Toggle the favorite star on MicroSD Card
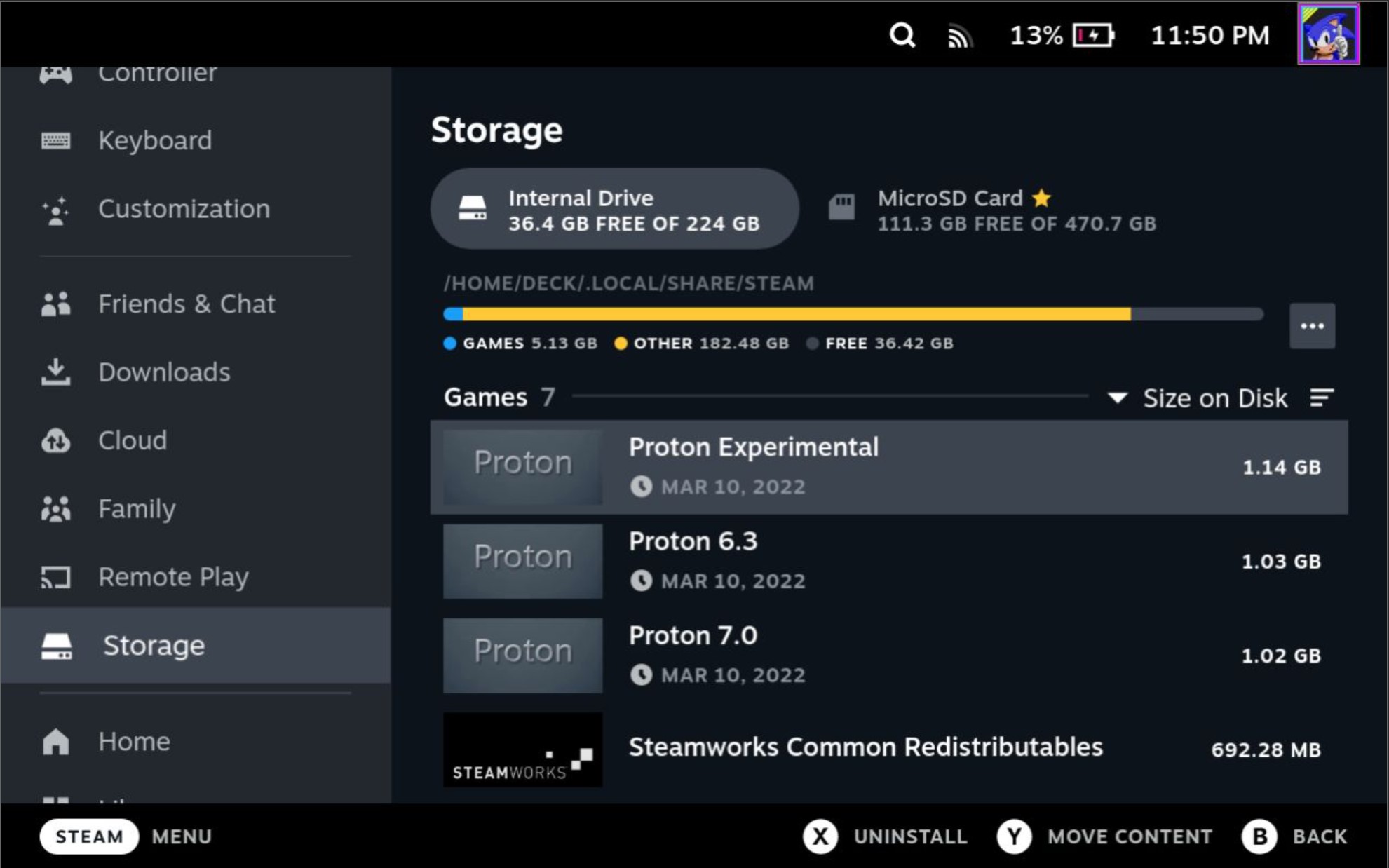 tap(1042, 198)
